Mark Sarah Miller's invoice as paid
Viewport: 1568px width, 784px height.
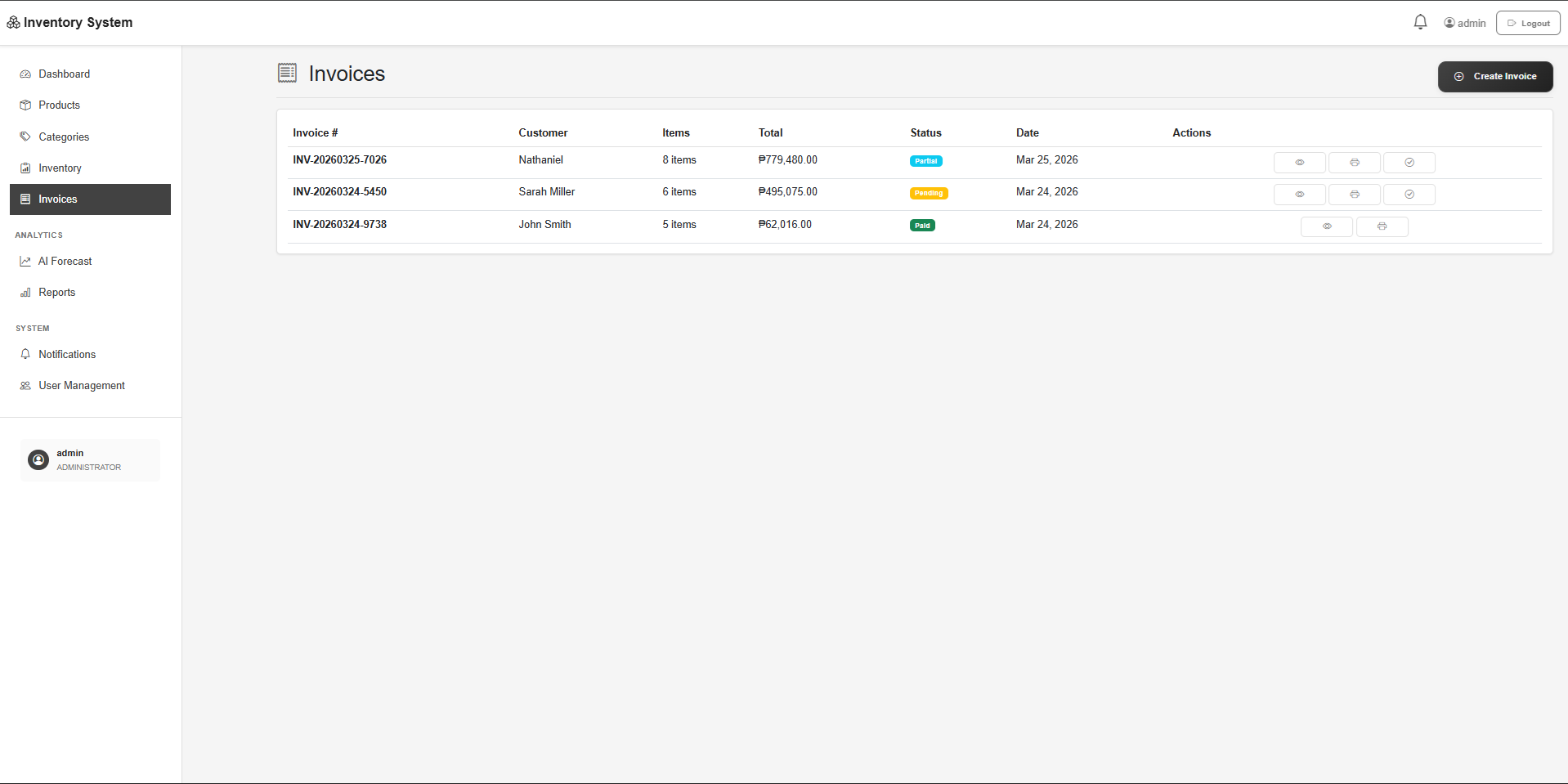click(x=1409, y=195)
